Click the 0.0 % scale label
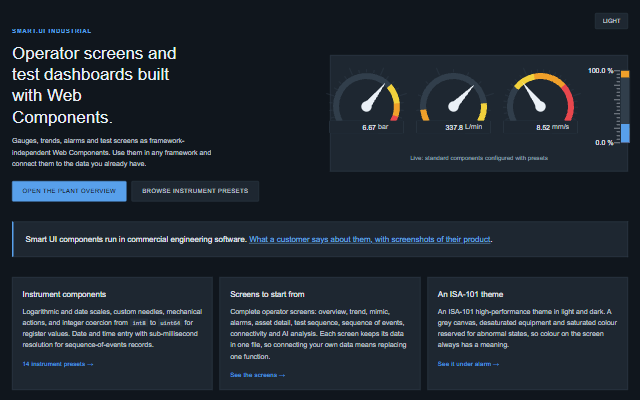640x400 pixels. point(604,142)
